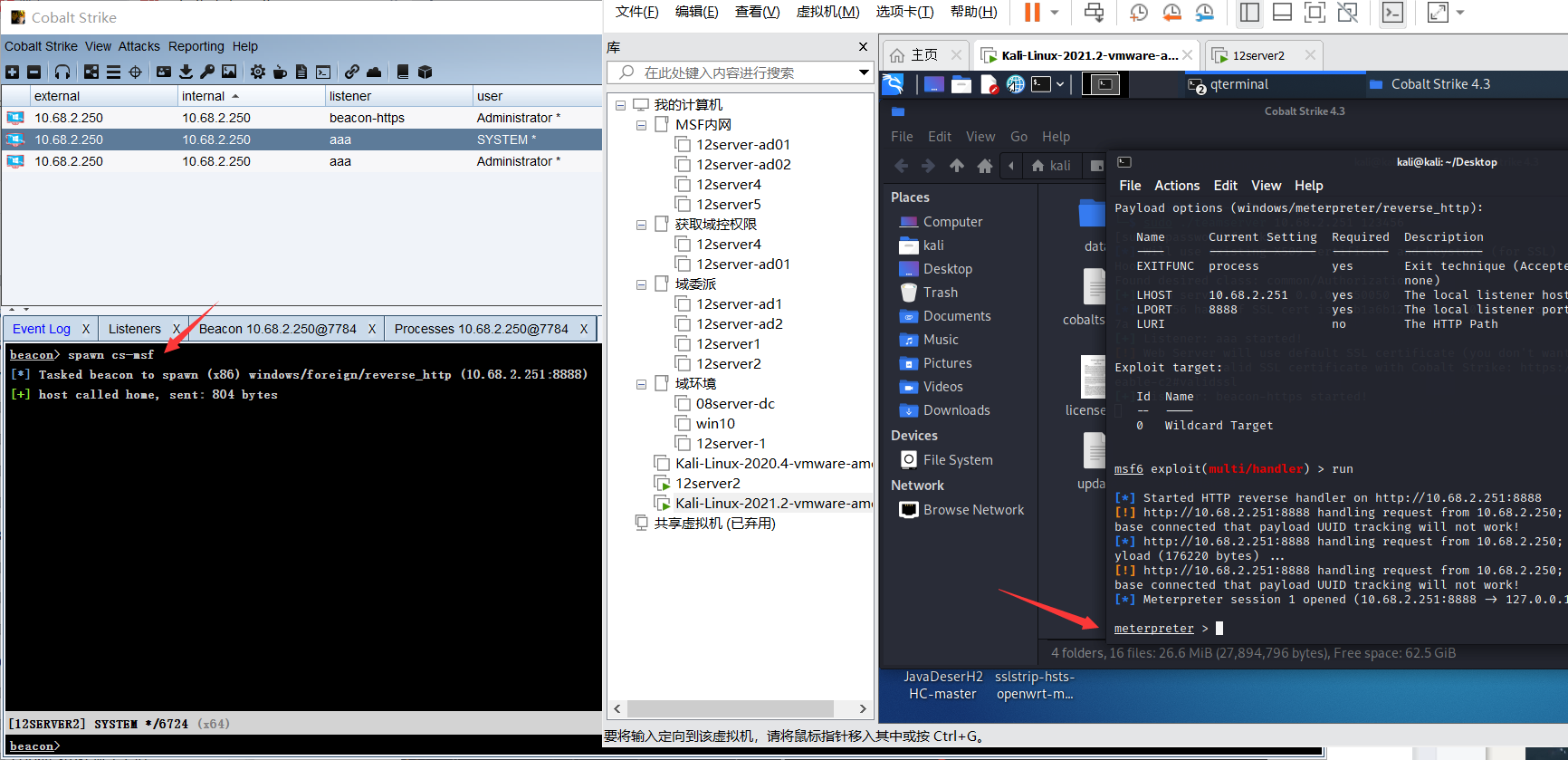
Task: Click the gear payload generator icon
Action: pos(258,72)
